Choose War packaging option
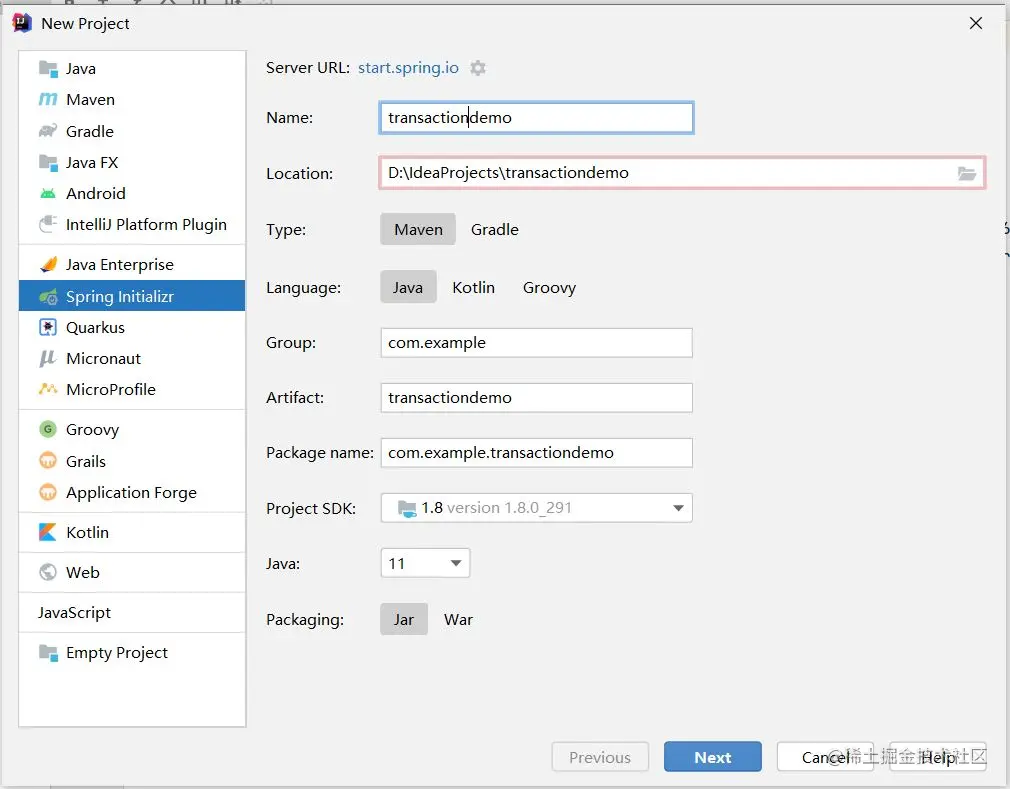 (x=458, y=619)
